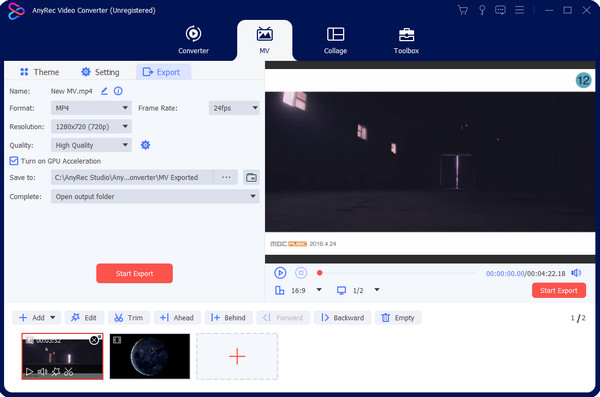Open the Export sub-tab
The height and width of the screenshot is (397, 600).
click(163, 72)
